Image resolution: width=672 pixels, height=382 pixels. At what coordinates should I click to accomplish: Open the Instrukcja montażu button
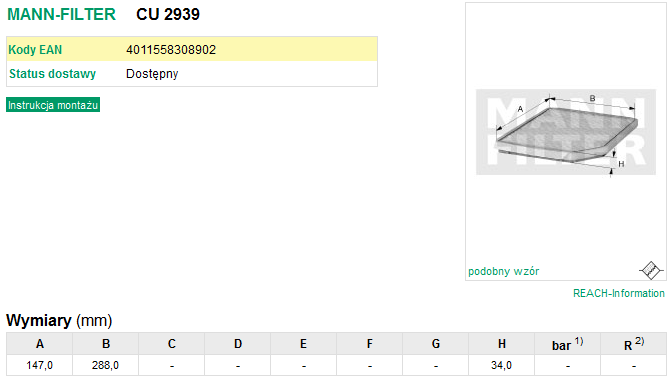tap(53, 105)
